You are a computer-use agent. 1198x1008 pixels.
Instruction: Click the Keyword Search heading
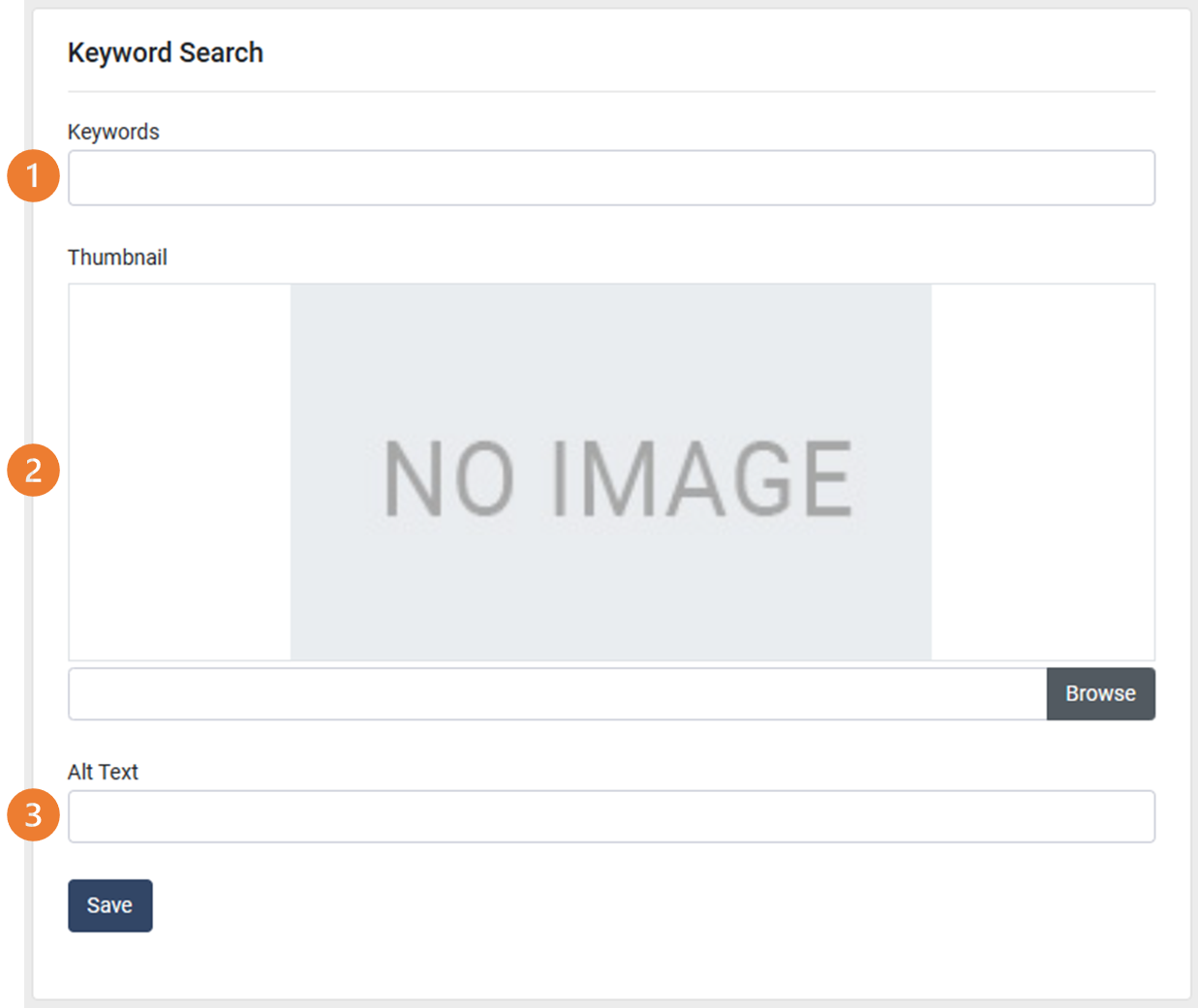(x=165, y=52)
